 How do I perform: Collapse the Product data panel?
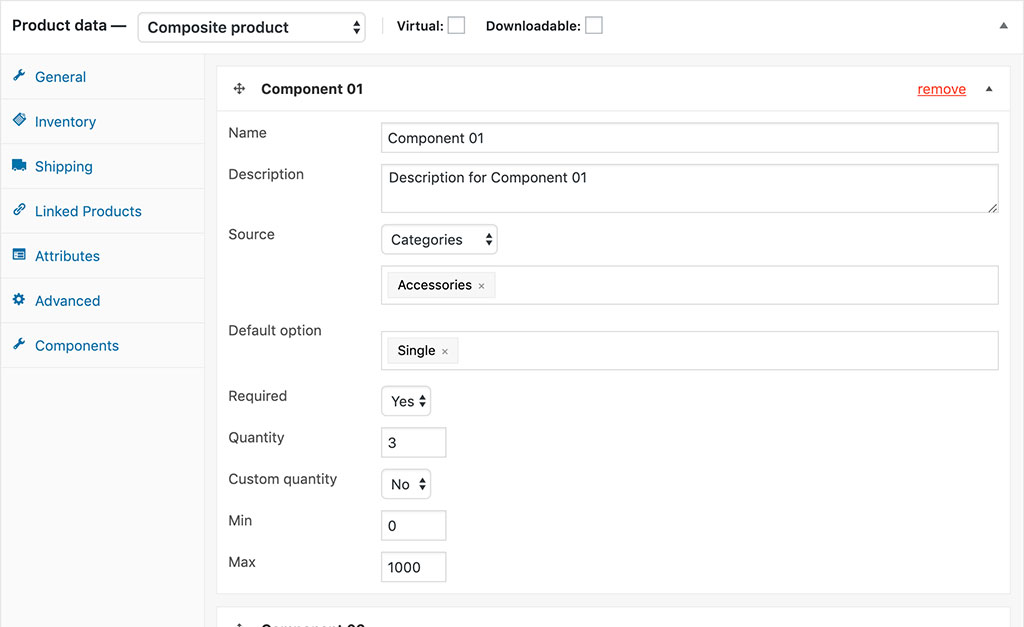pos(1004,26)
